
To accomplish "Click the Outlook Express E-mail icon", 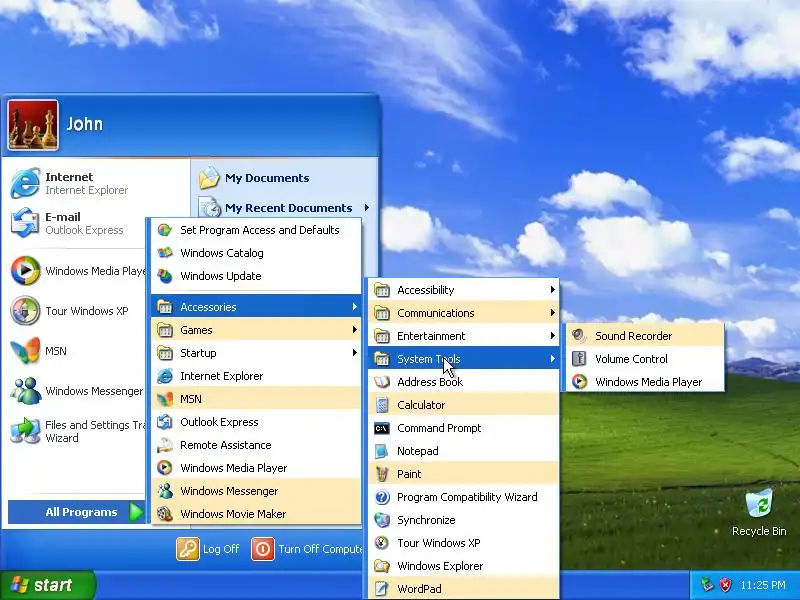I will click(x=25, y=223).
